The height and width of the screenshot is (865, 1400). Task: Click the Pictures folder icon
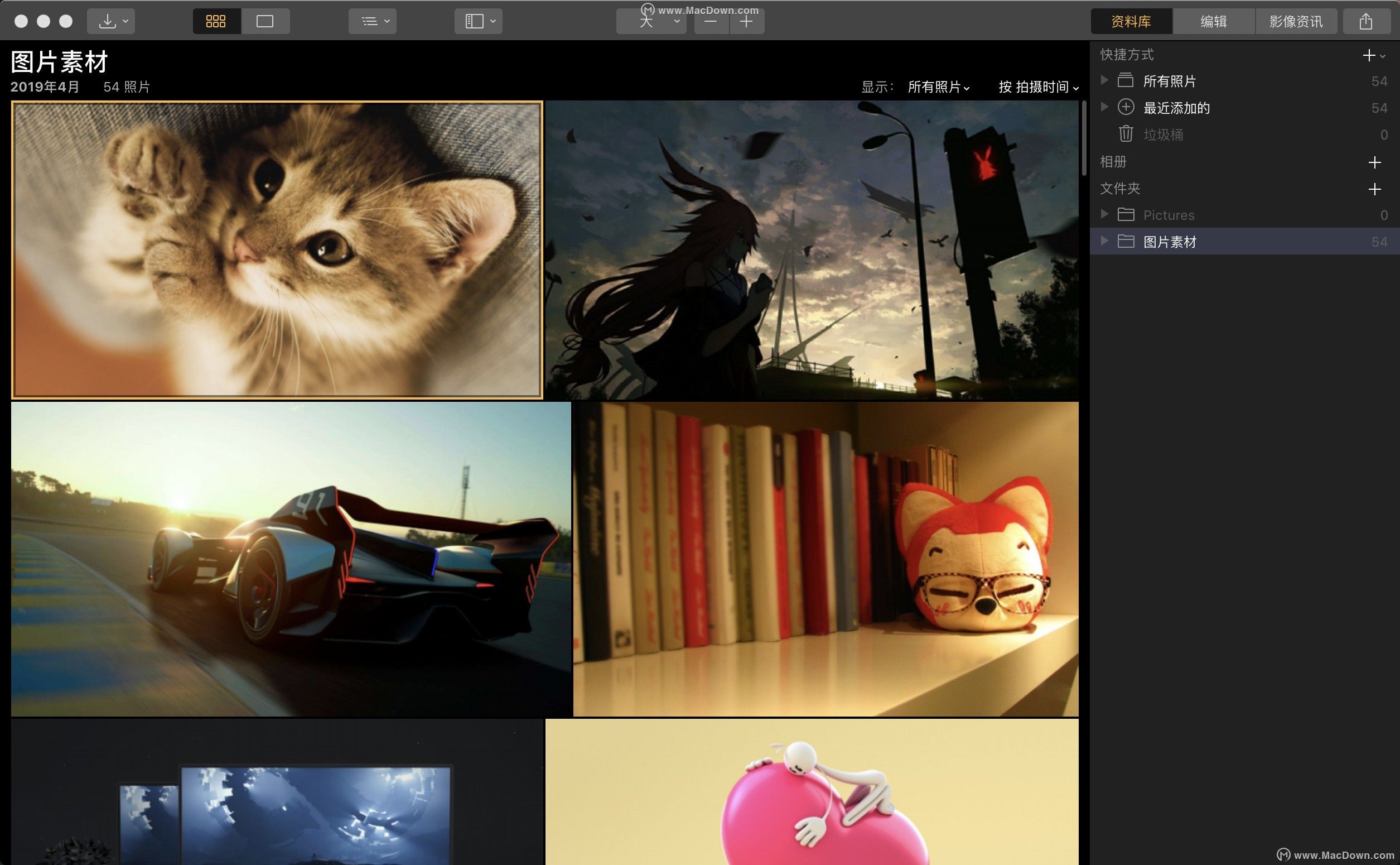click(x=1126, y=214)
